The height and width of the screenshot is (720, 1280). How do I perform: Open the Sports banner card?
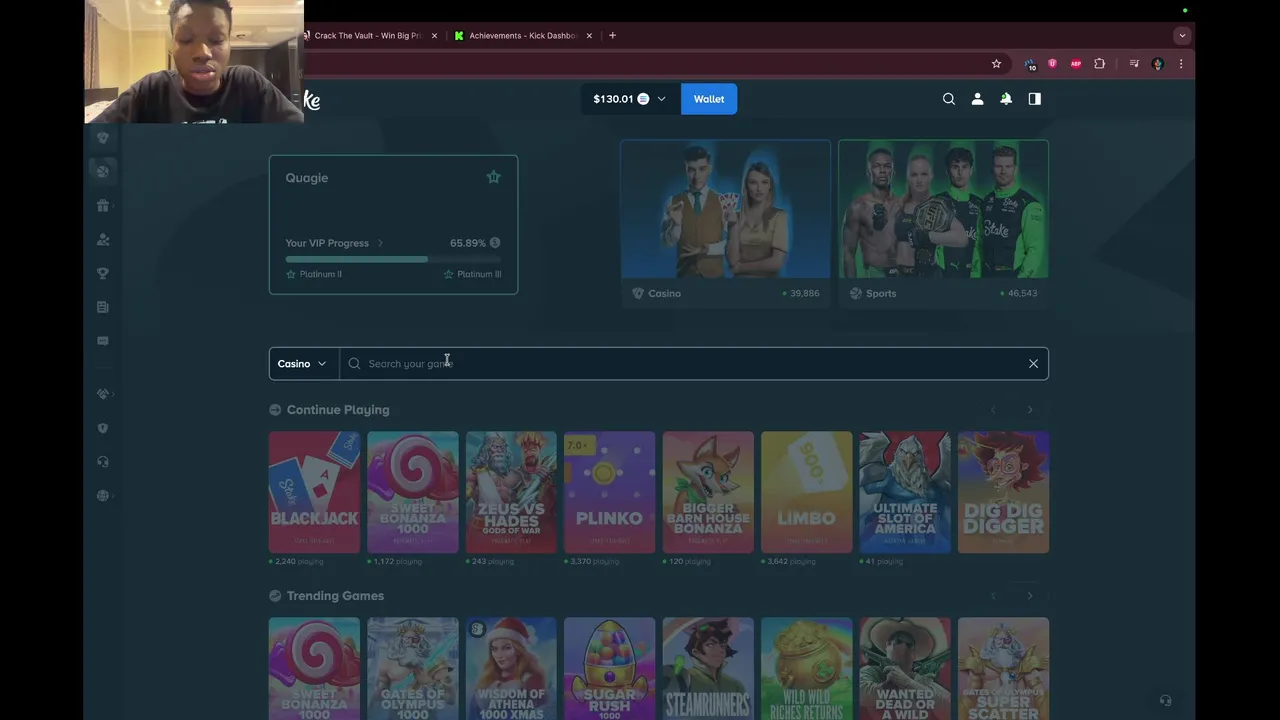click(943, 222)
